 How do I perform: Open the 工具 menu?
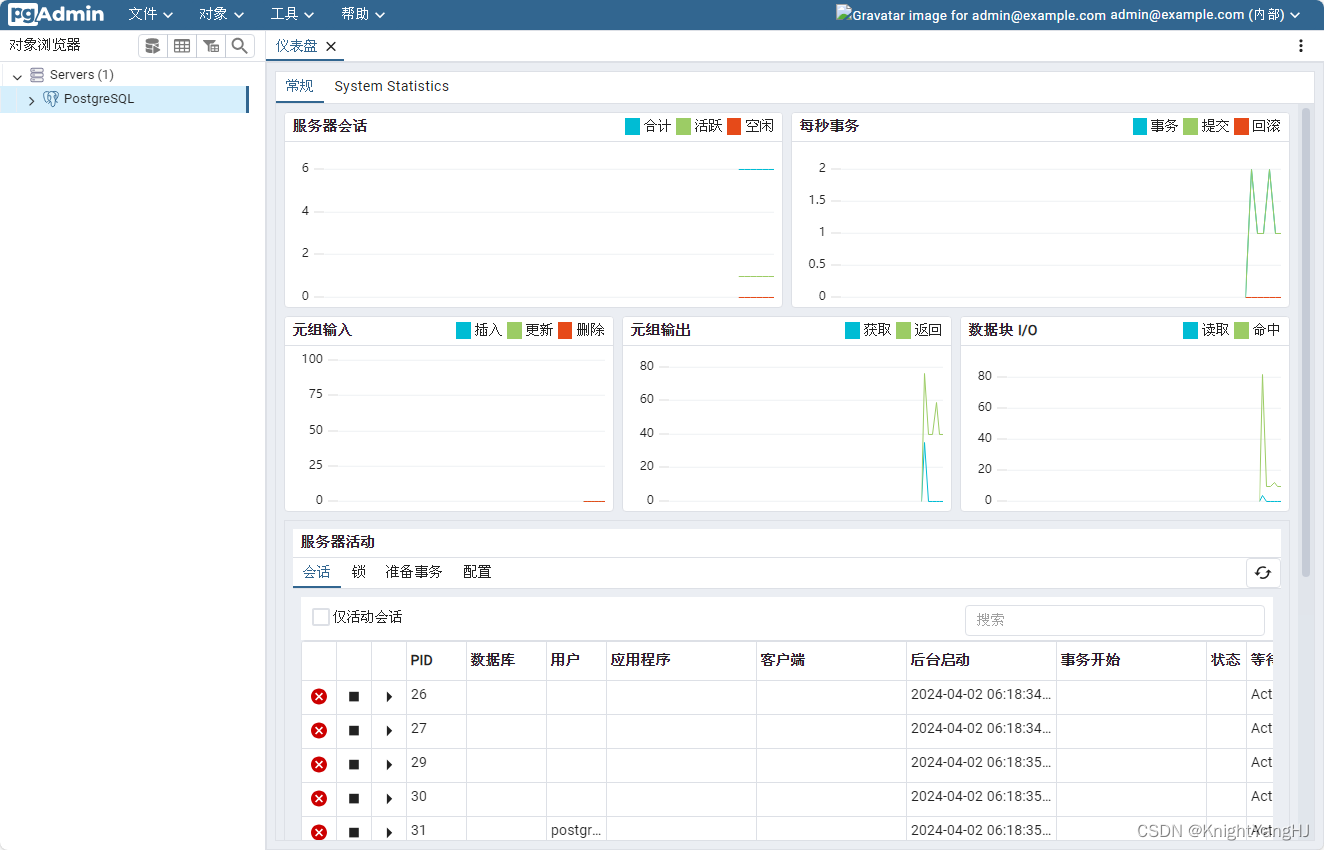point(292,14)
